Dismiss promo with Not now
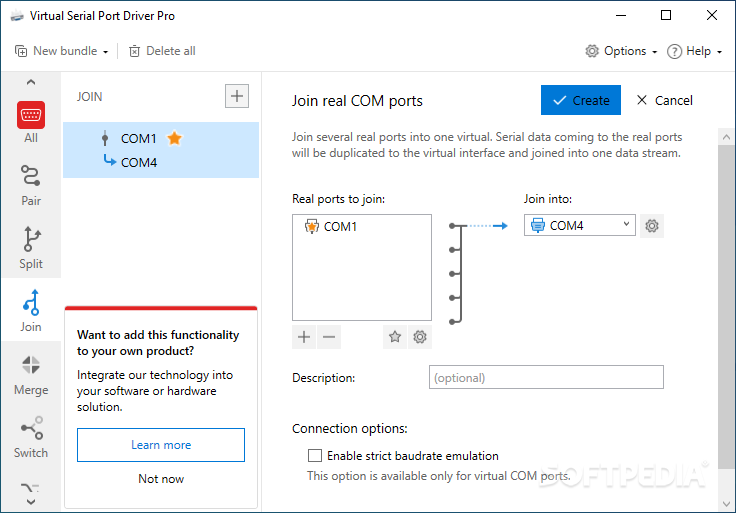Viewport: 736px width, 513px height. coord(161,479)
